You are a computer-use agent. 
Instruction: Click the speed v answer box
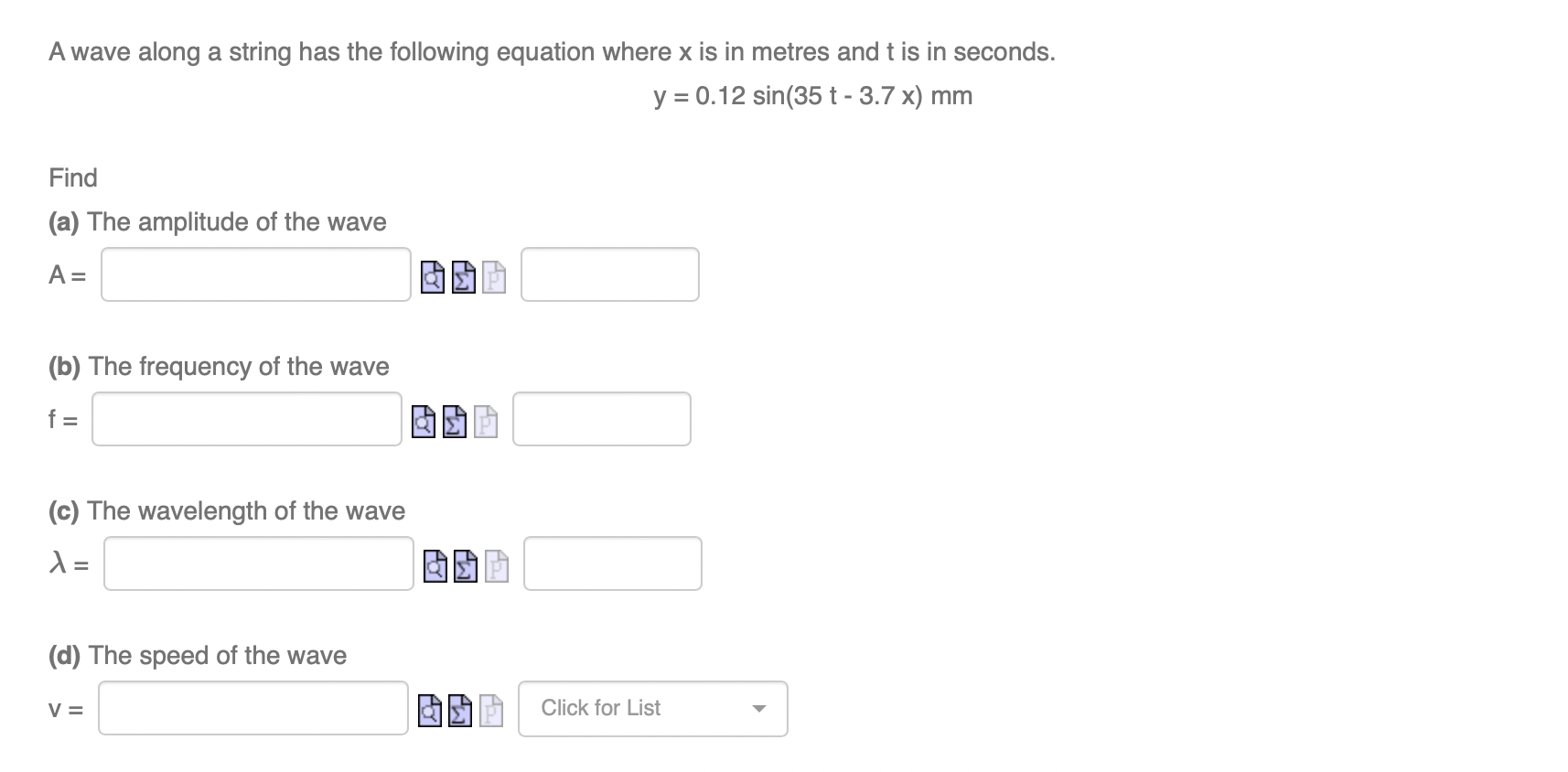pos(252,708)
